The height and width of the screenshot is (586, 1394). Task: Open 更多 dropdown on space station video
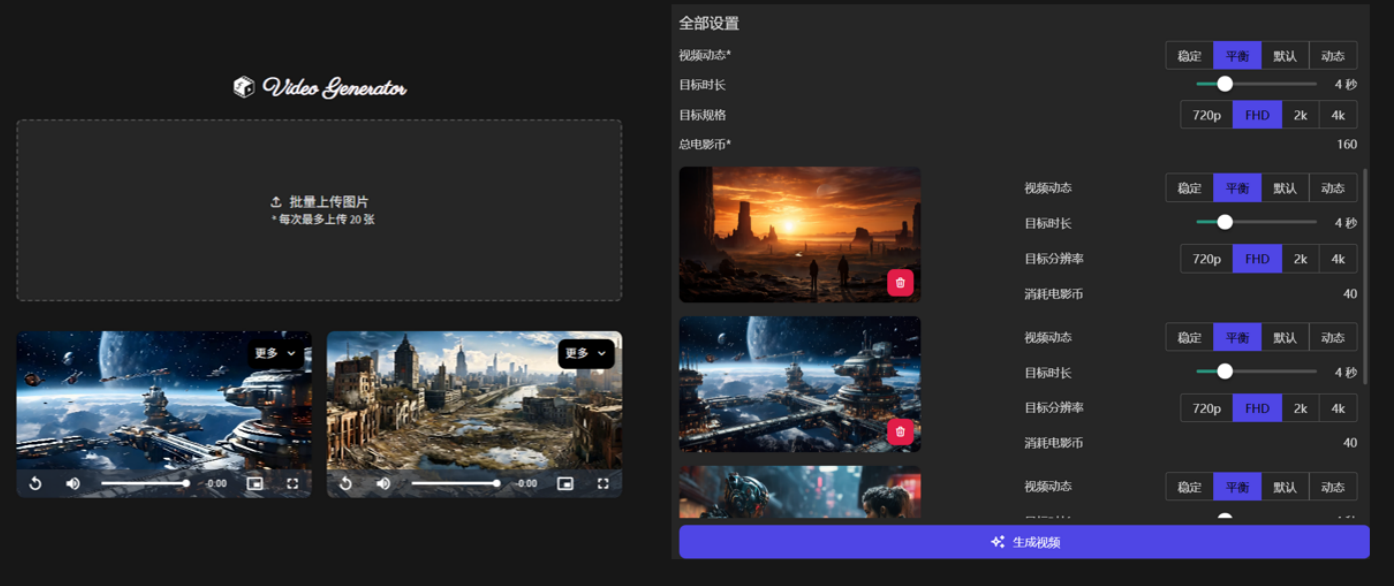(276, 353)
